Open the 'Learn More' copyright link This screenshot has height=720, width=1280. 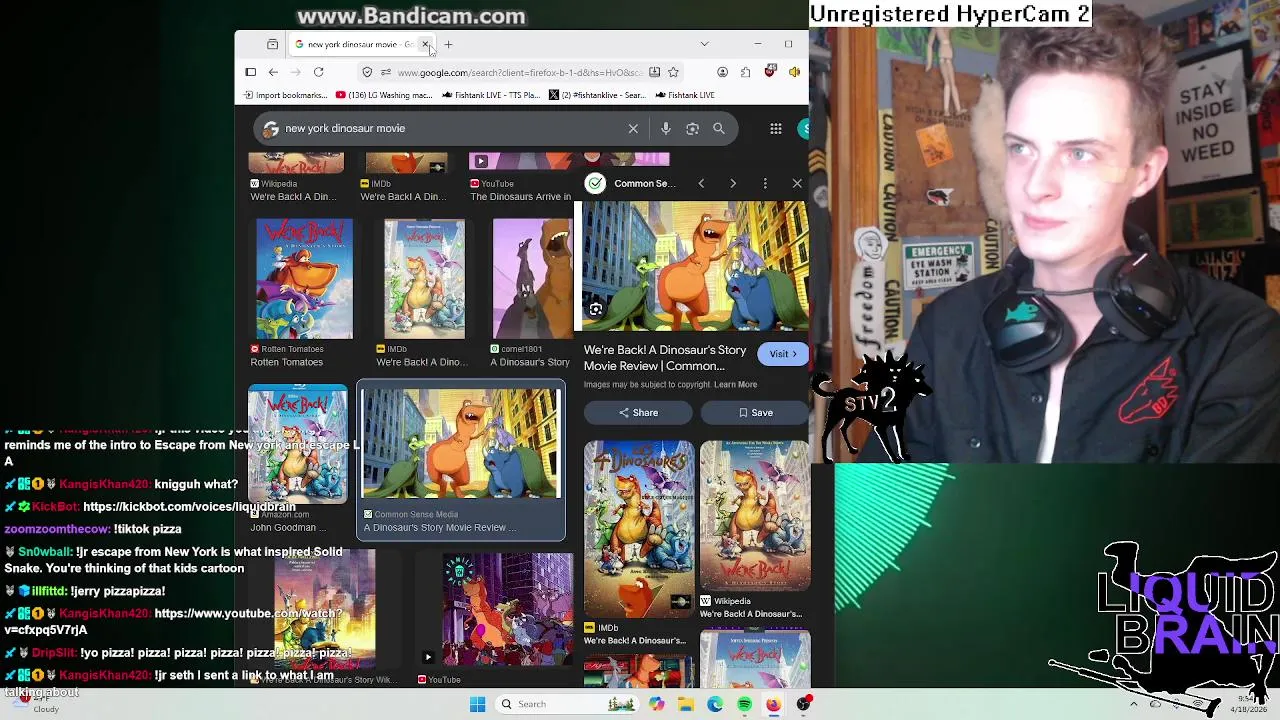tap(735, 384)
